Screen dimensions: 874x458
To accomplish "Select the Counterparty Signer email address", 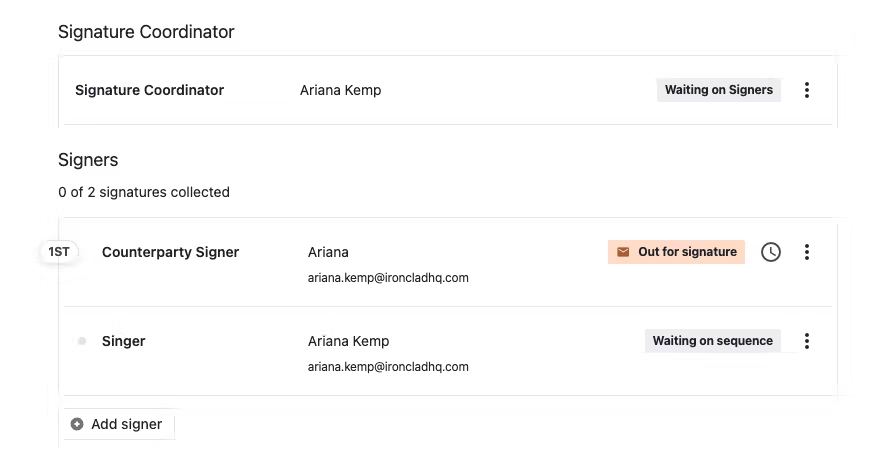I will click(x=388, y=277).
